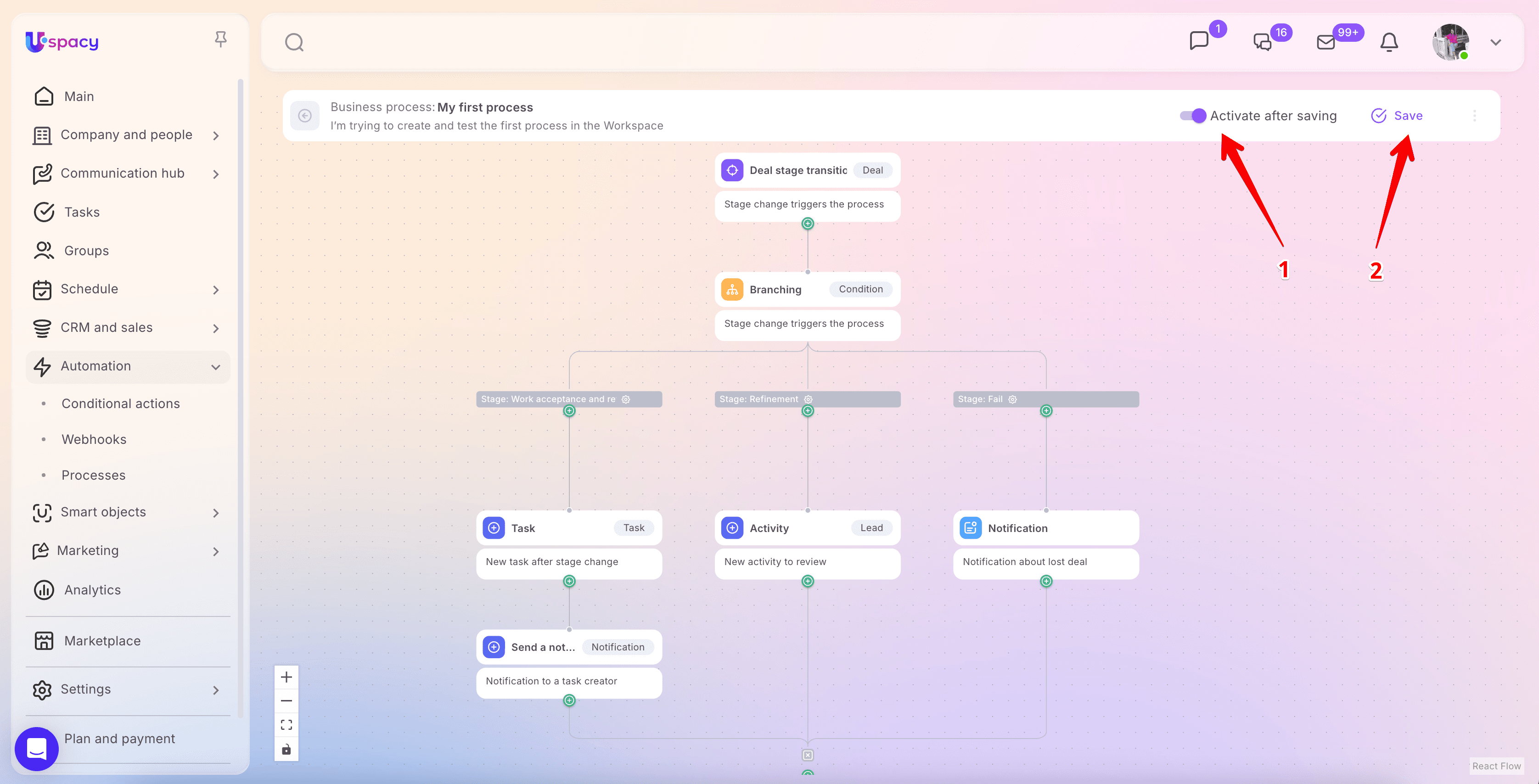Open the profile dropdown arrow
The image size is (1539, 784).
coord(1495,42)
